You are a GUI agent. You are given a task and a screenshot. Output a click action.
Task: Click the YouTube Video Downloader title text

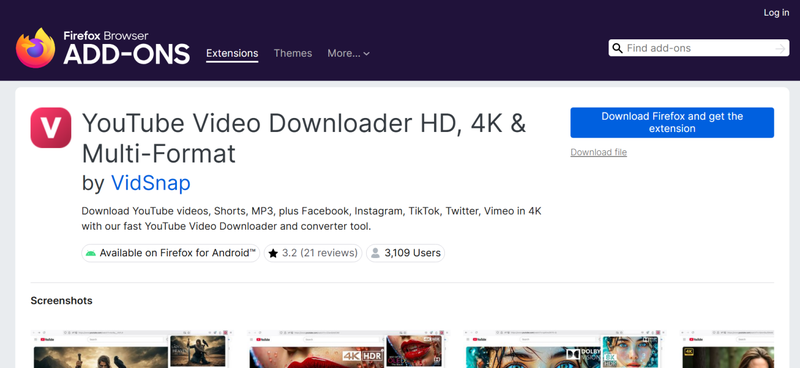click(304, 138)
